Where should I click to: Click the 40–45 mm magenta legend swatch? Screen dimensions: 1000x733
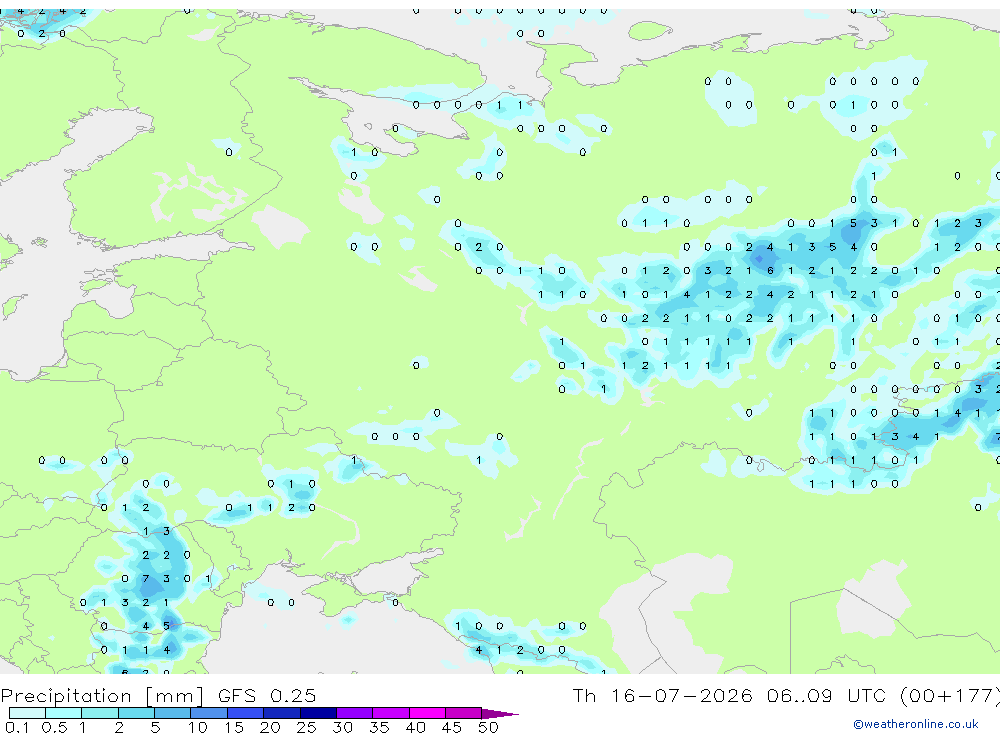coord(427,713)
